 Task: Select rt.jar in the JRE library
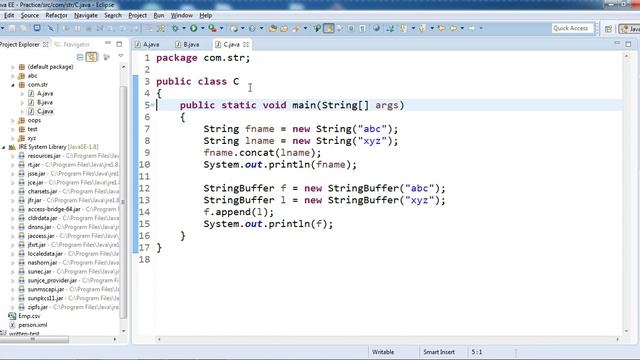pos(34,165)
